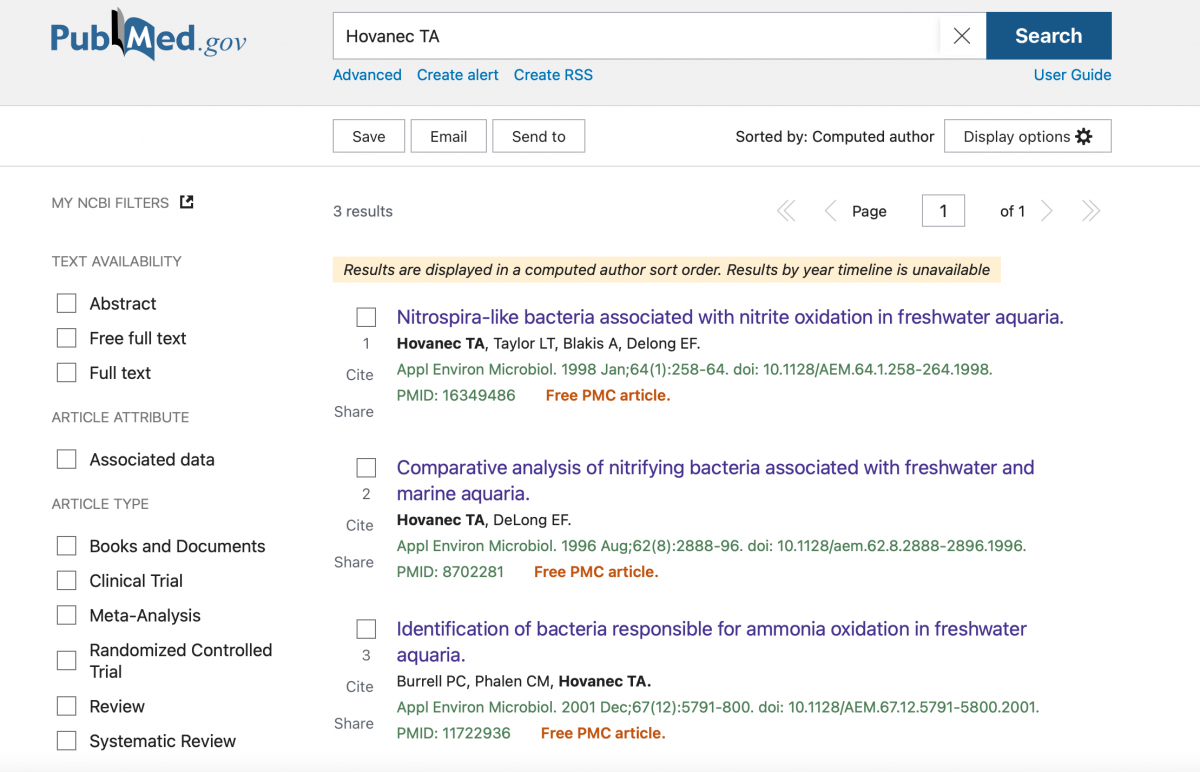This screenshot has height=772, width=1200.
Task: Clear the search box with the X icon
Action: click(961, 36)
